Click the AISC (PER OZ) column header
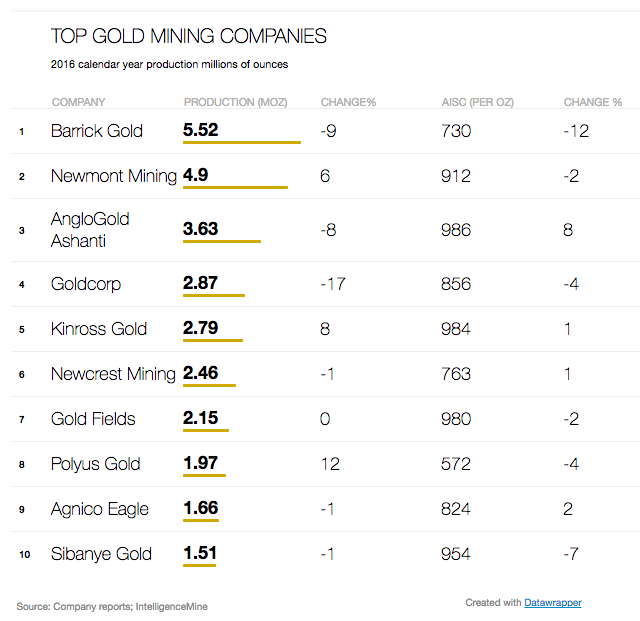 [x=477, y=102]
